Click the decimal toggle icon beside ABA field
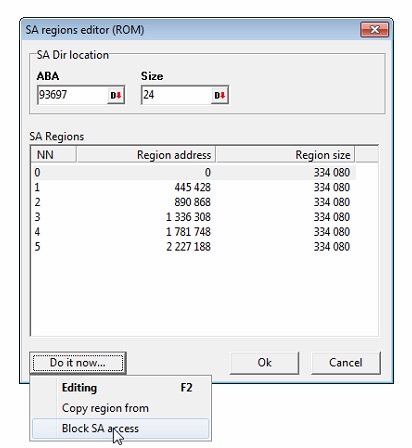This screenshot has height=448, width=412. point(116,95)
